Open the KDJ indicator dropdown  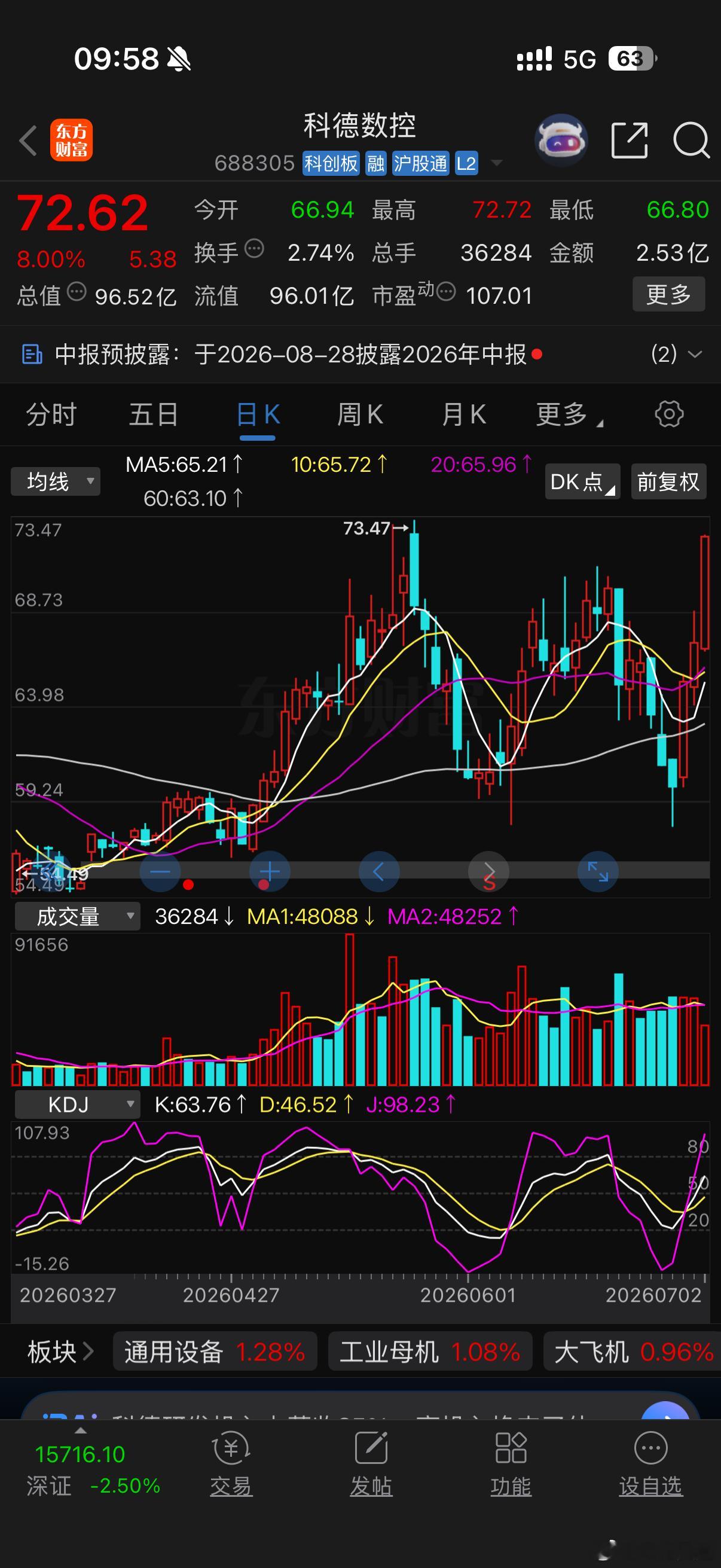coord(77,1104)
